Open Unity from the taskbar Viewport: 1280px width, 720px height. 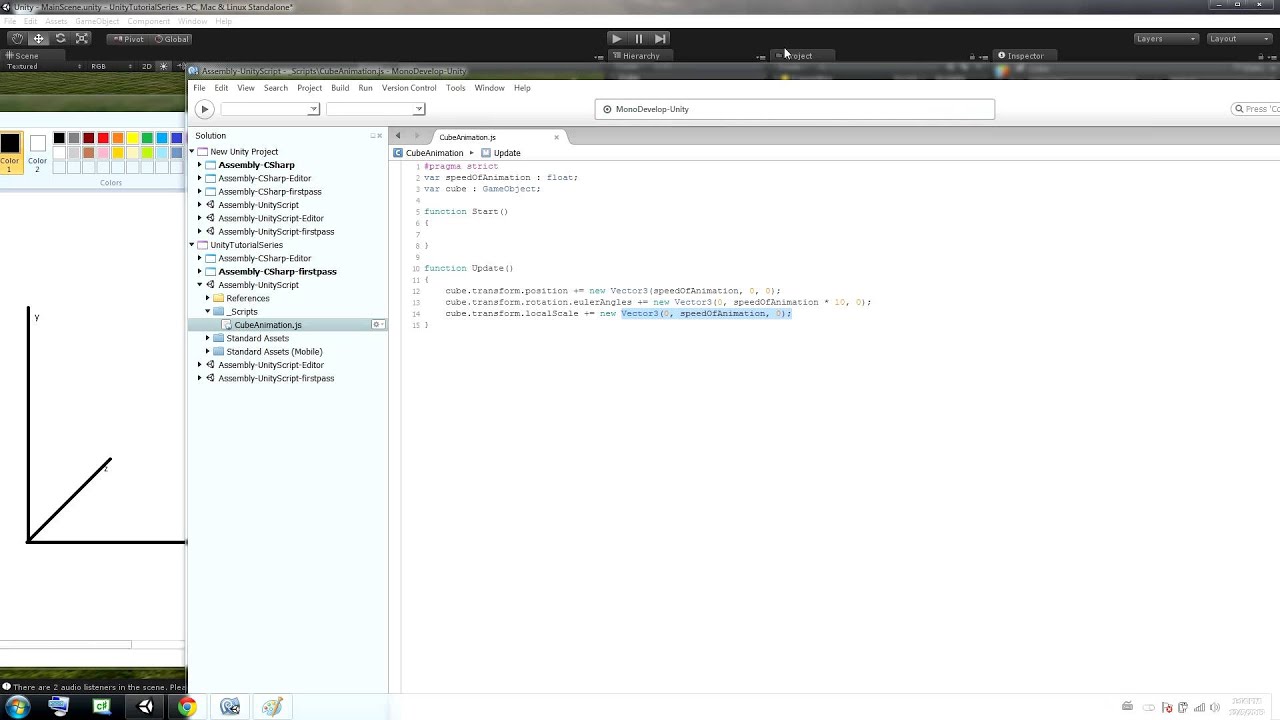(145, 707)
